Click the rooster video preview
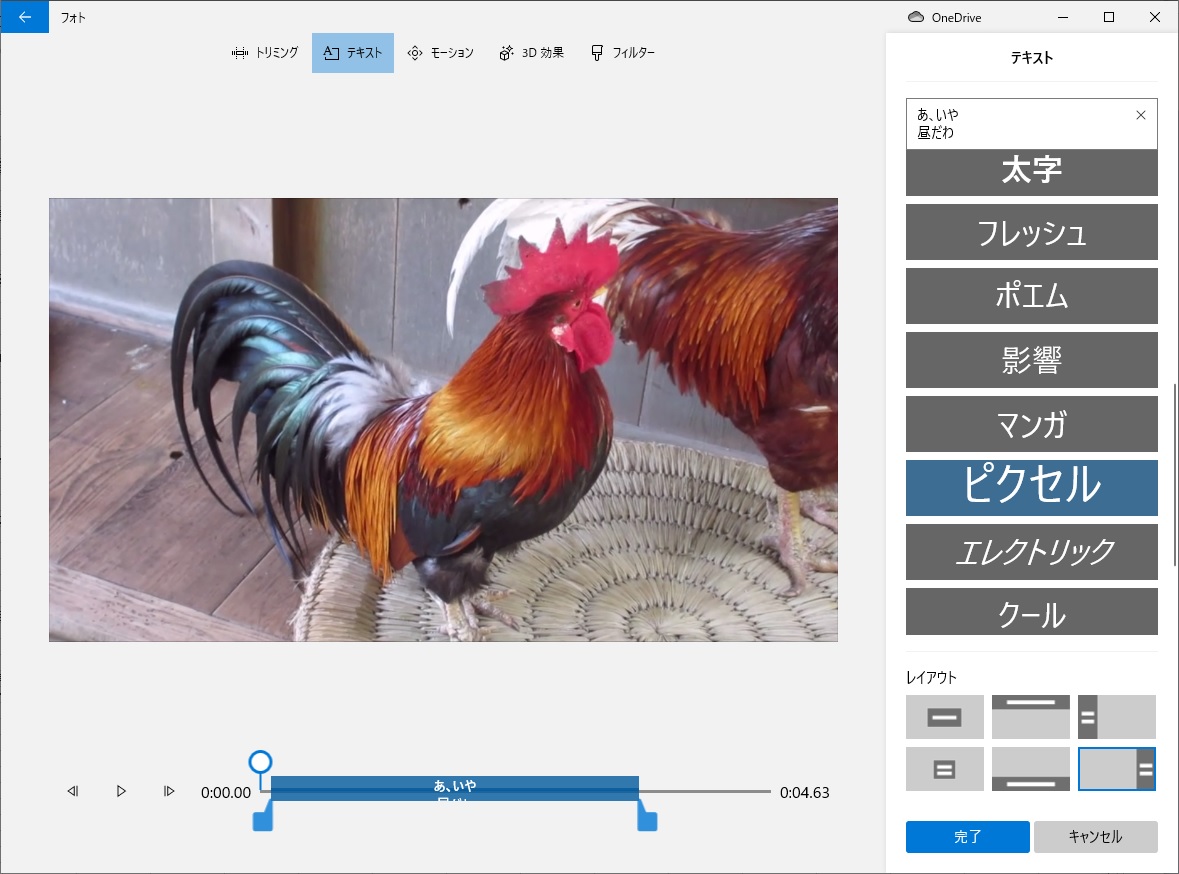The width and height of the screenshot is (1179, 874). click(444, 420)
